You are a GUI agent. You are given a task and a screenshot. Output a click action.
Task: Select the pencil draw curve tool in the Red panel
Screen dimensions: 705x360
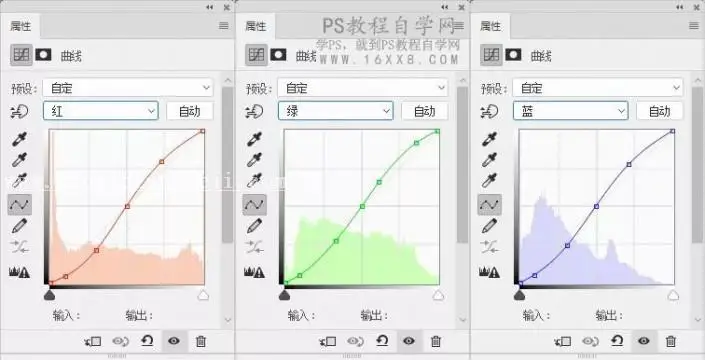19,226
